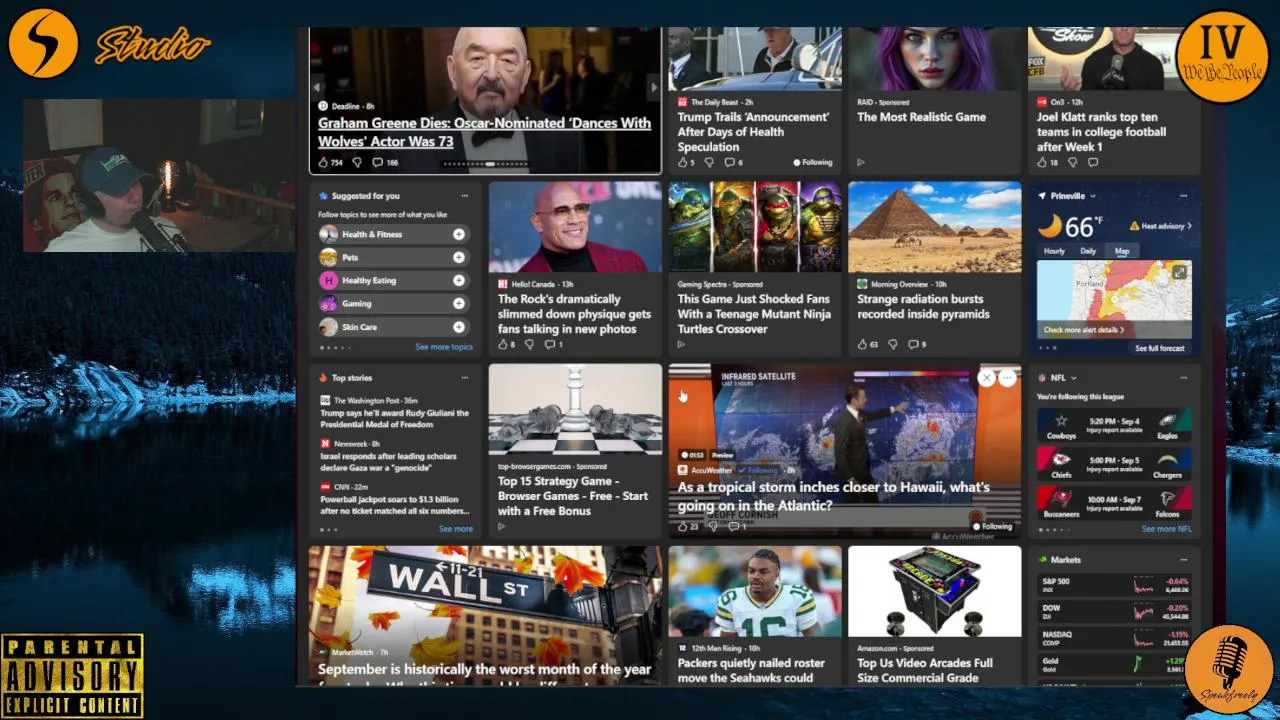
Task: Open more options on tropical storm video
Action: [x=1007, y=378]
